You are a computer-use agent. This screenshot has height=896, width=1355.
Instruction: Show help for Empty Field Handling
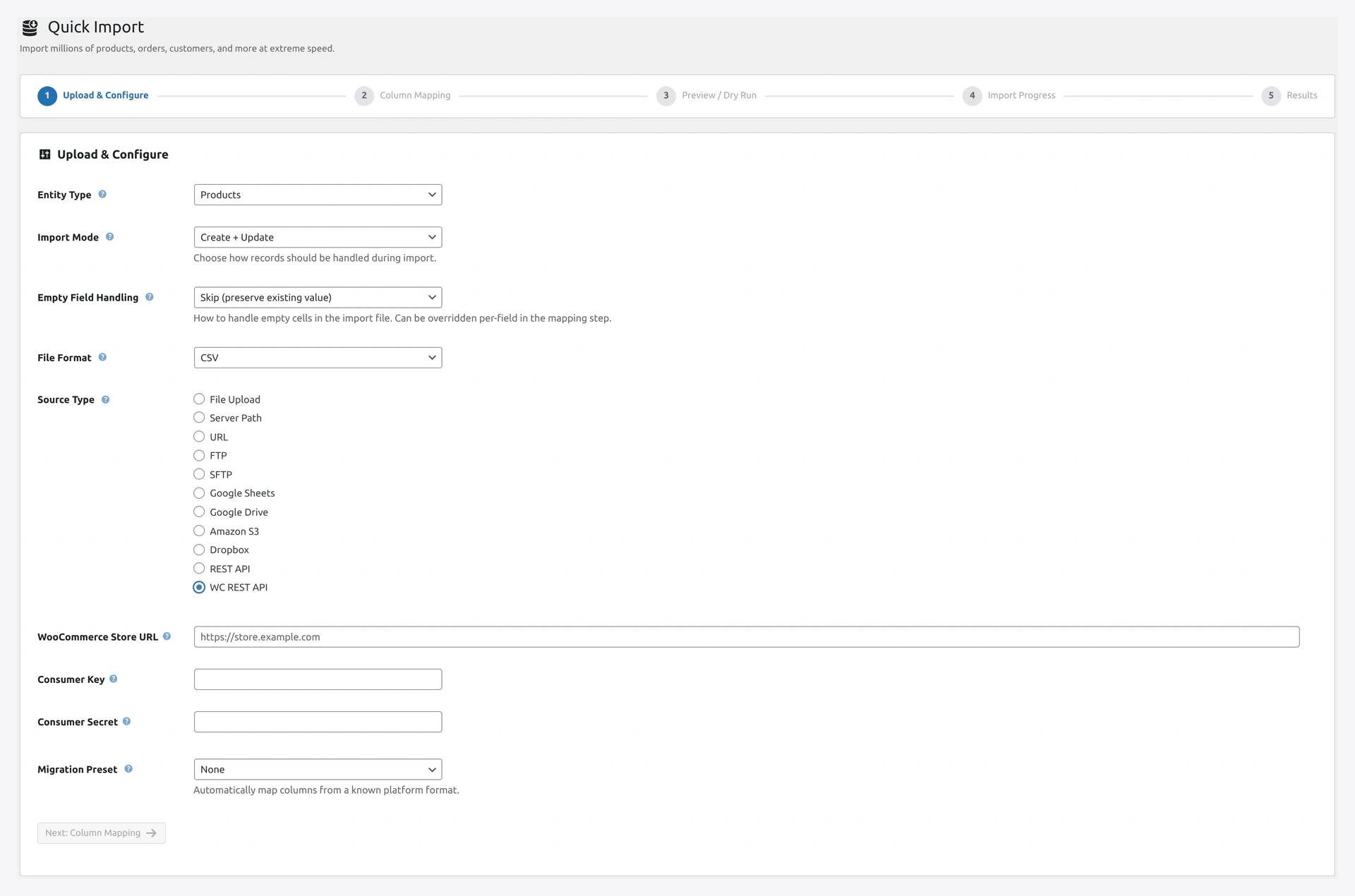click(x=150, y=297)
